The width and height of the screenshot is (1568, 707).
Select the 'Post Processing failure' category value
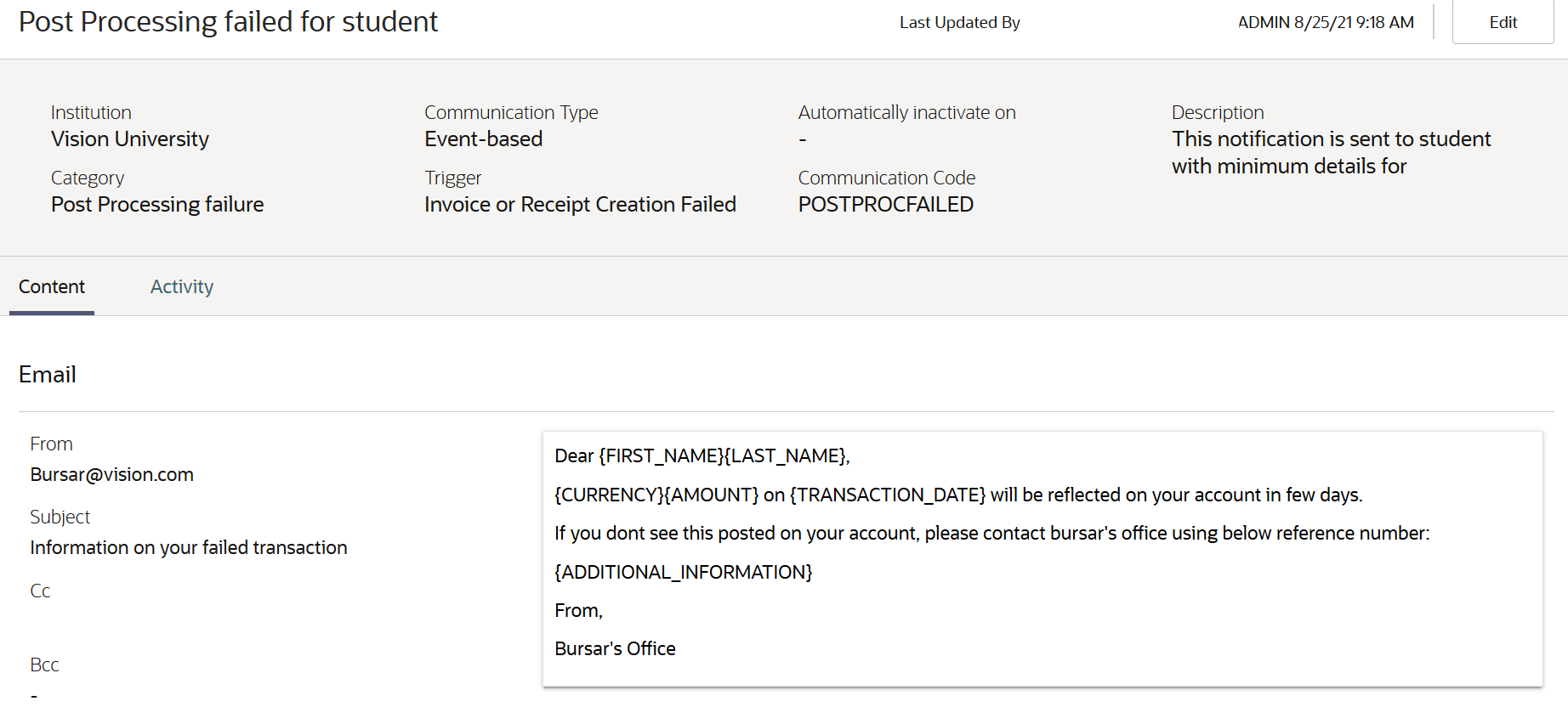click(157, 205)
